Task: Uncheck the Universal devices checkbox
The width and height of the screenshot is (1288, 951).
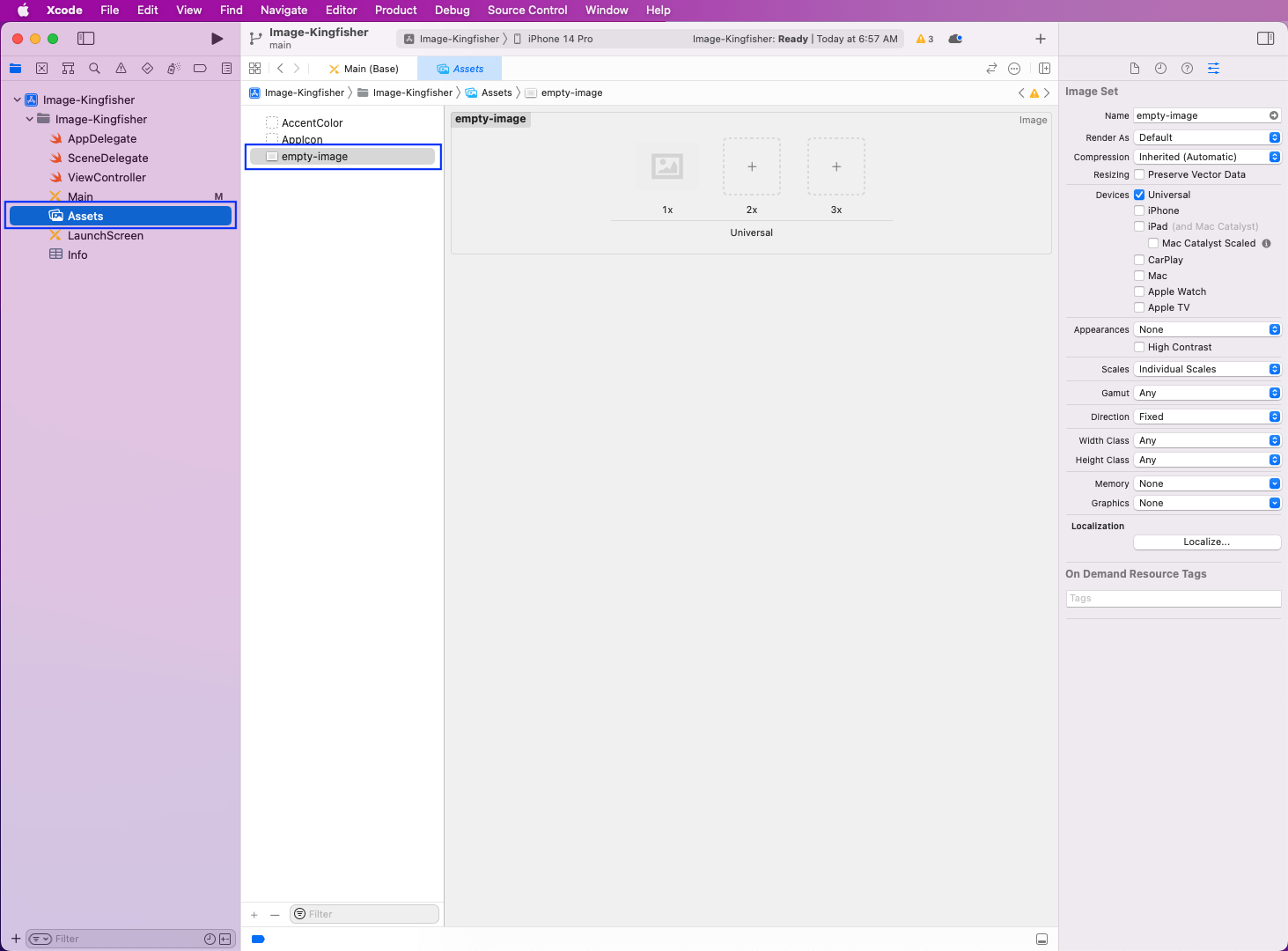Action: 1139,195
